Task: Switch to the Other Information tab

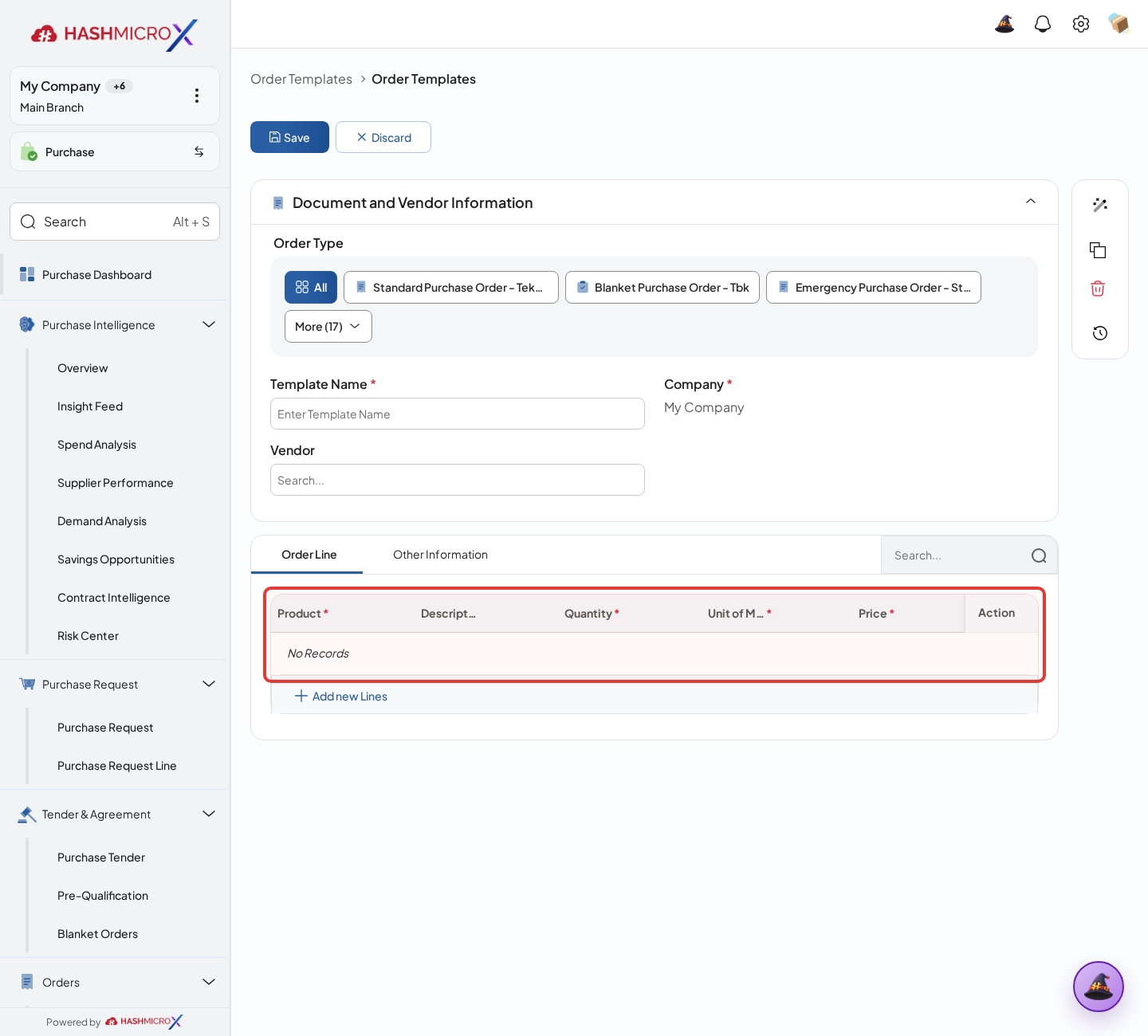Action: (x=440, y=555)
